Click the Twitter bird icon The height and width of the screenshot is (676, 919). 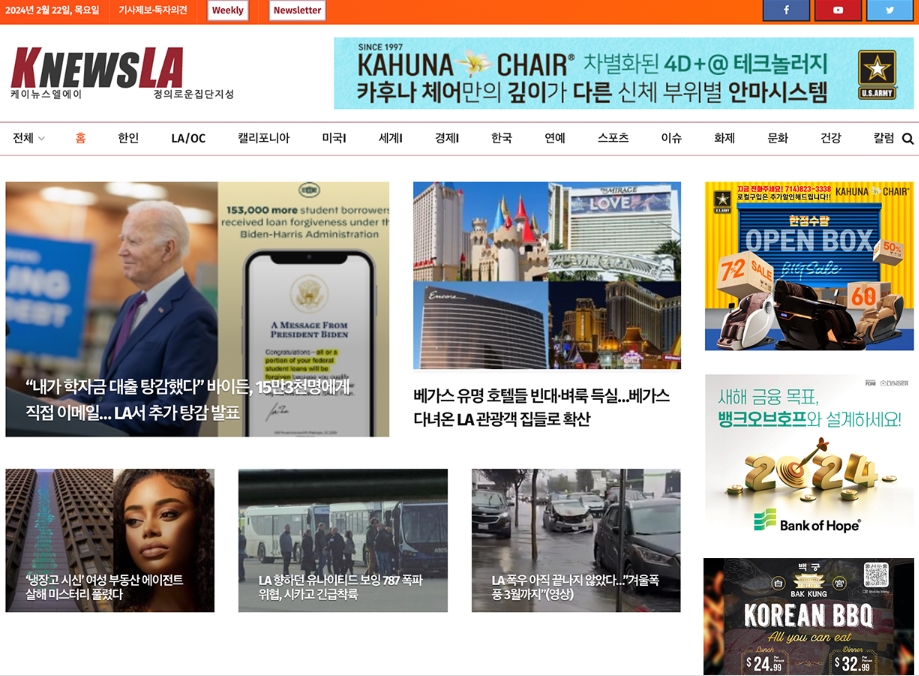(889, 10)
